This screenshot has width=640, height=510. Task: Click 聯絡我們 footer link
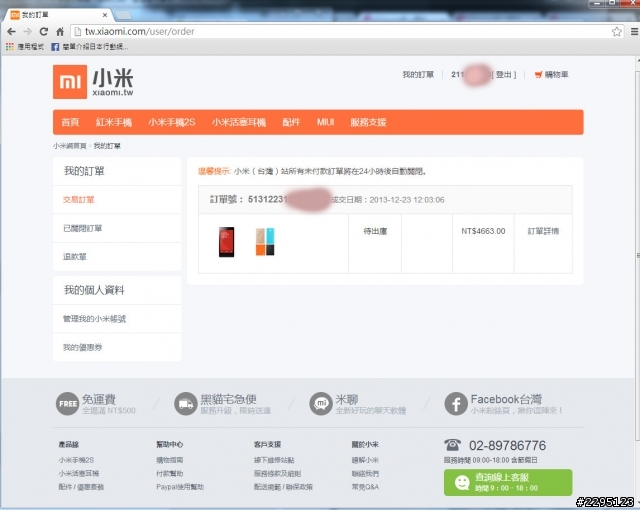tap(365, 474)
